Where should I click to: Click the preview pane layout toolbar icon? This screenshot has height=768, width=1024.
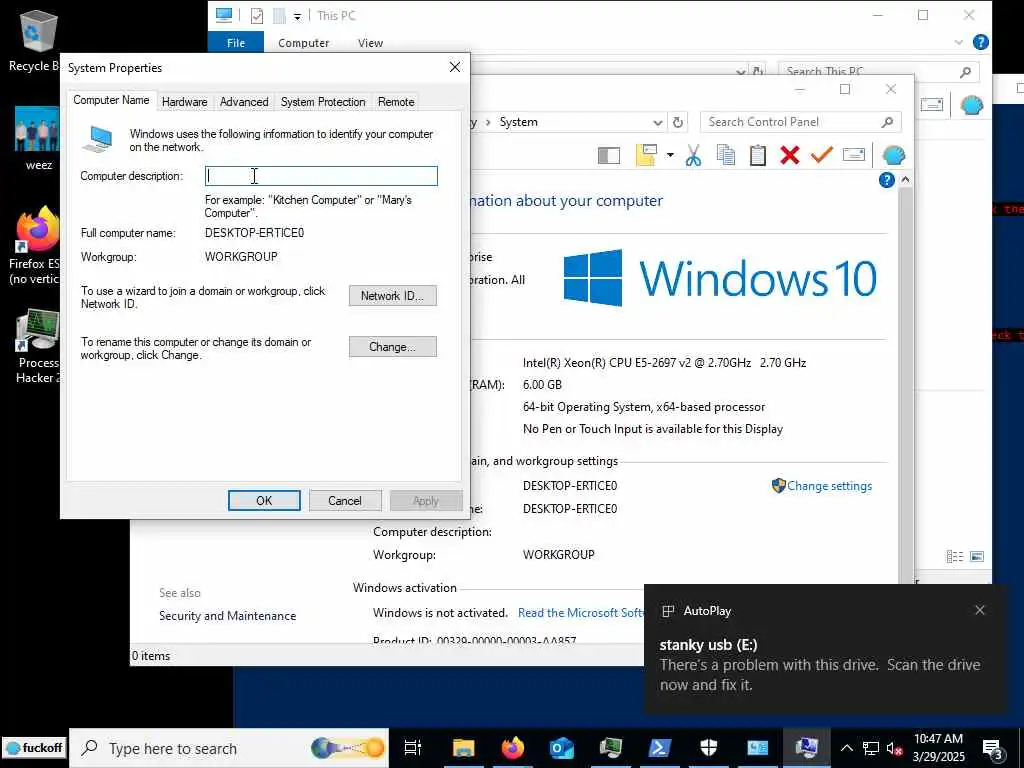point(609,155)
